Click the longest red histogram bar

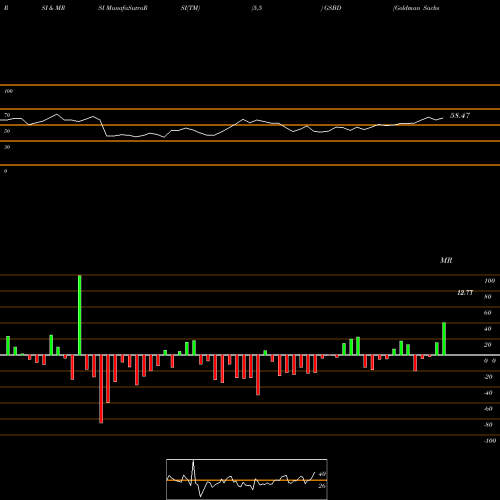(101, 389)
